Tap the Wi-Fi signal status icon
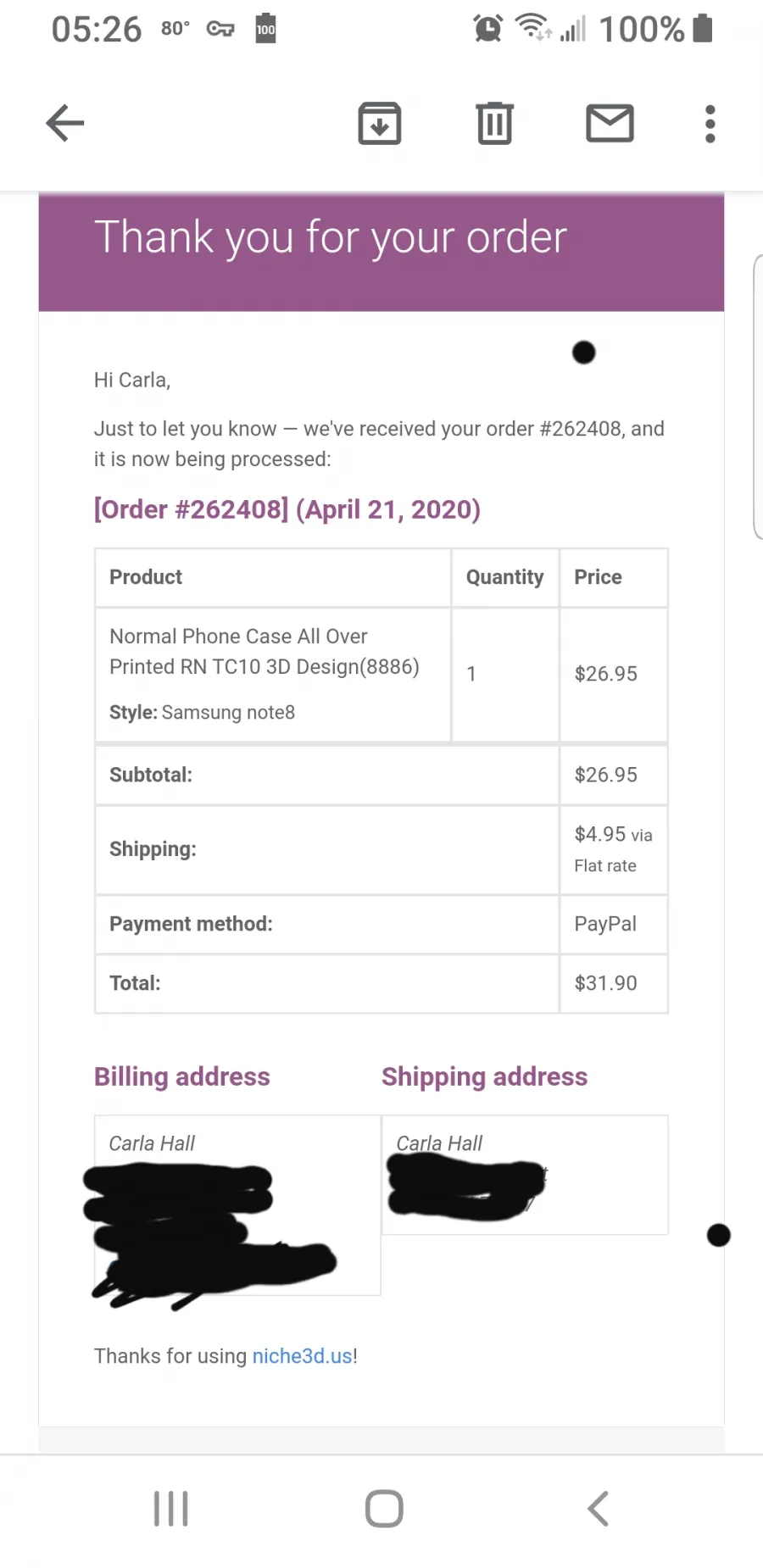 pyautogui.click(x=534, y=28)
